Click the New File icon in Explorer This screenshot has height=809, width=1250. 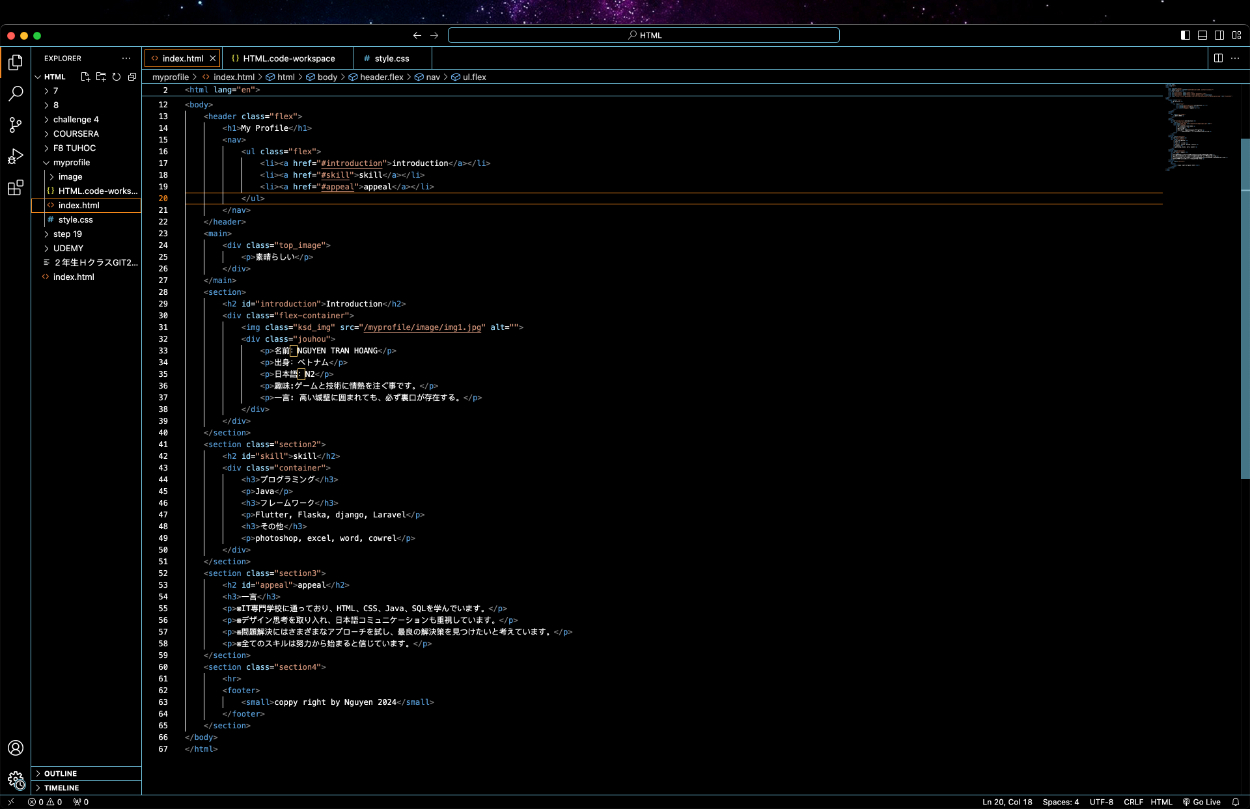[x=86, y=77]
